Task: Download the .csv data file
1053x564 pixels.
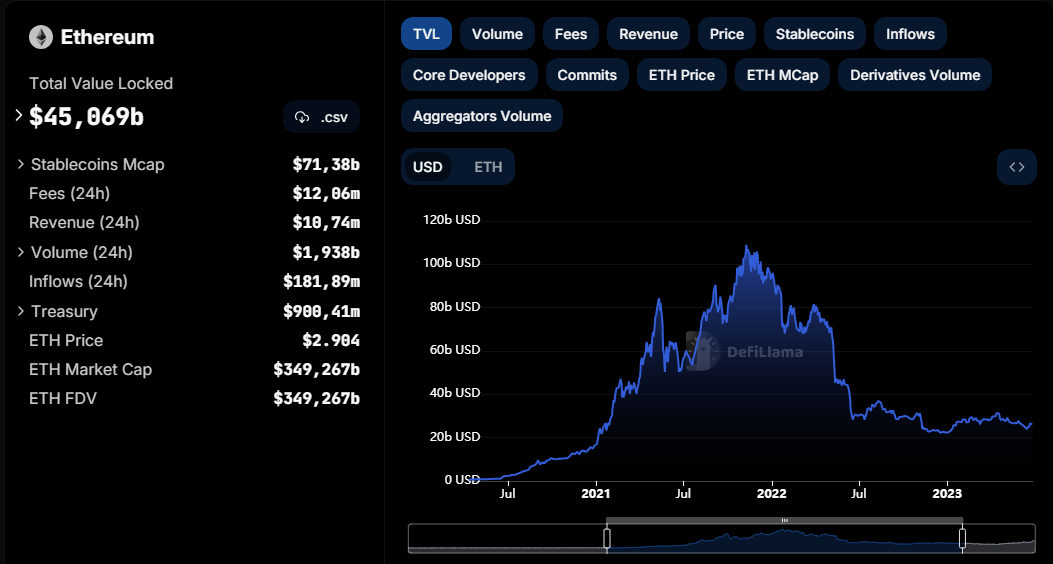Action: coord(321,118)
